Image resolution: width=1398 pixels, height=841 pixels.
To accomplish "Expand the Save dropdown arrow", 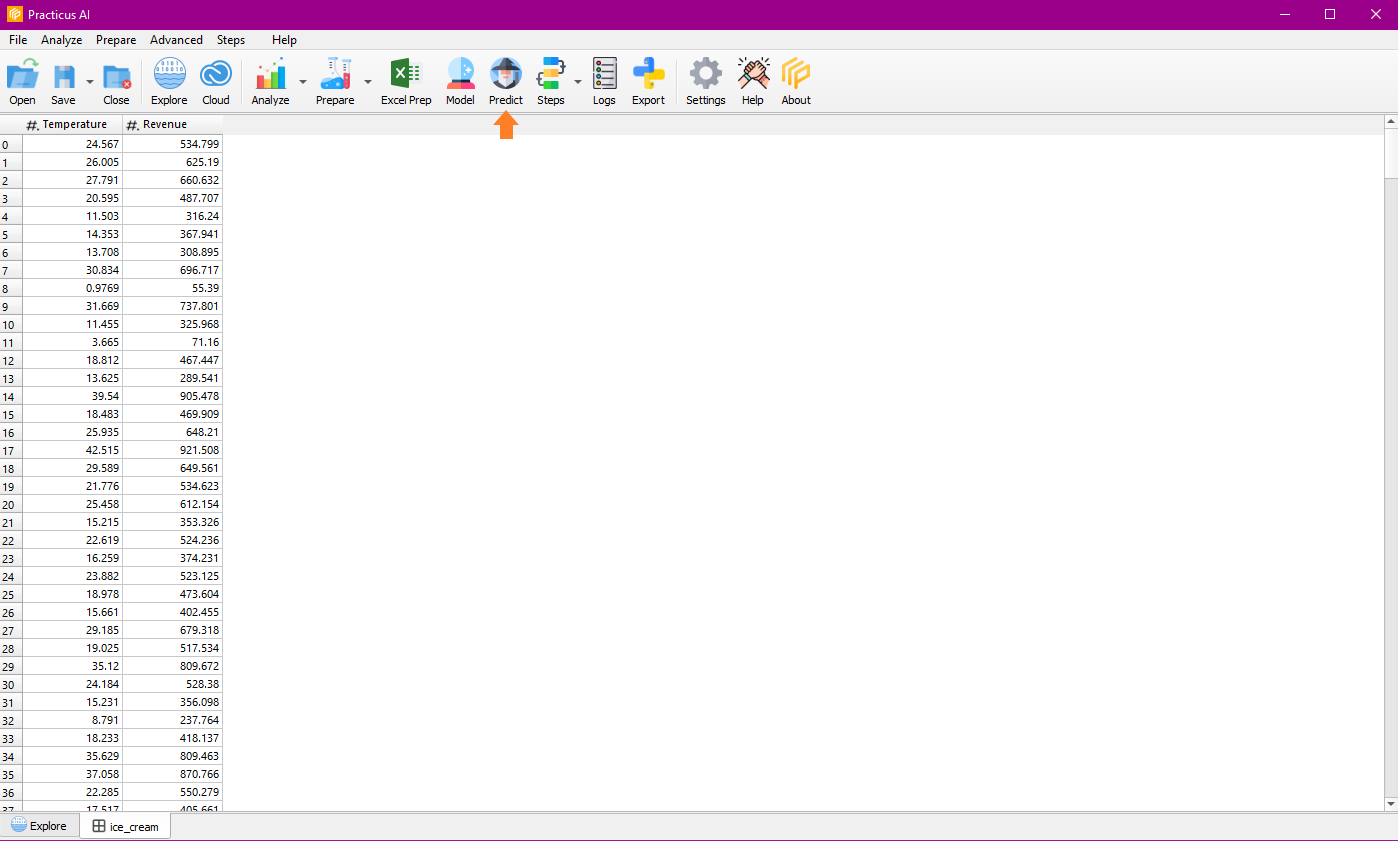I will 90,82.
